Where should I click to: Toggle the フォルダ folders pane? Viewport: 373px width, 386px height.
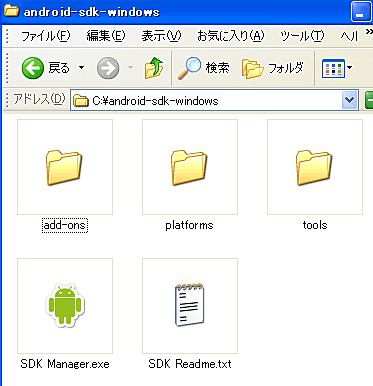pyautogui.click(x=273, y=68)
